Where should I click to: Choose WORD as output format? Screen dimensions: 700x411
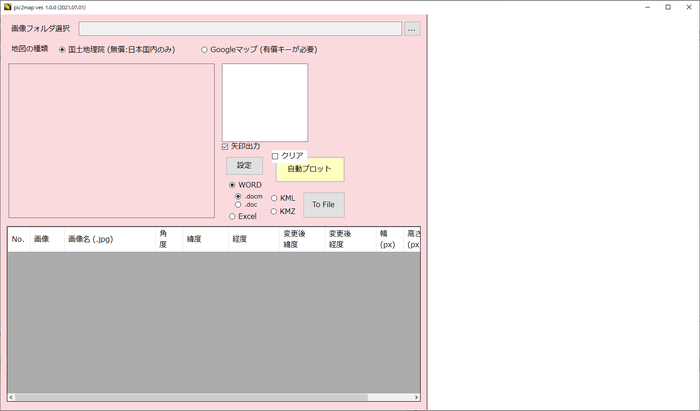click(x=233, y=185)
